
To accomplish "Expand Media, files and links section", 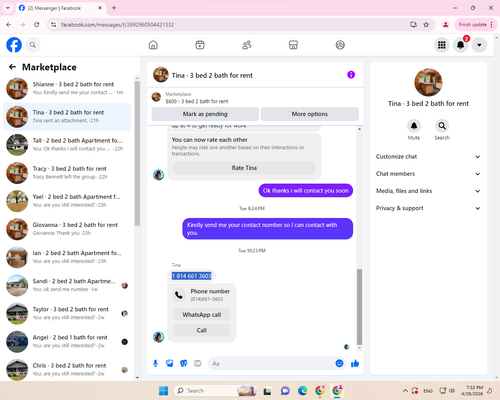I will [428, 191].
